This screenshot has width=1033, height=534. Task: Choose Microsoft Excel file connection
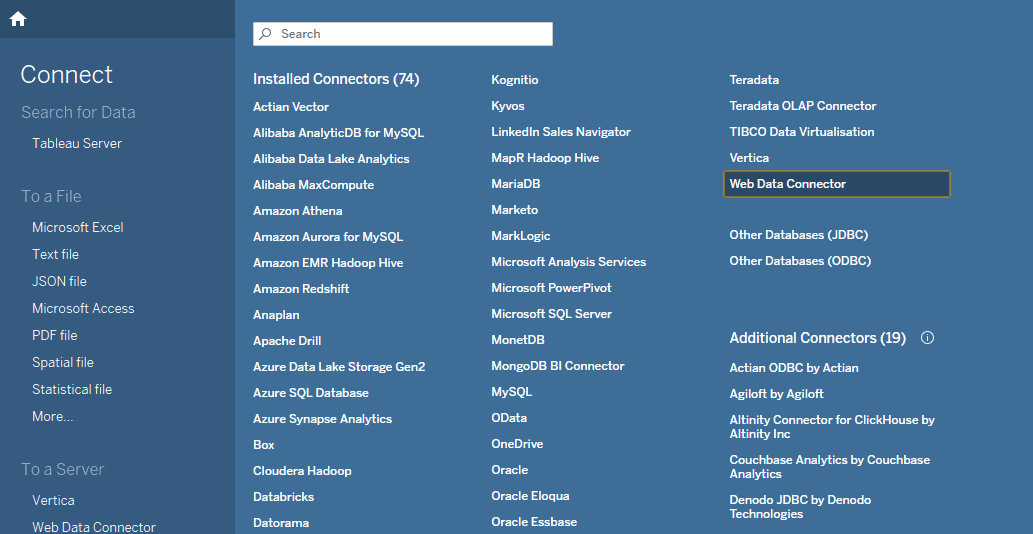pyautogui.click(x=78, y=227)
